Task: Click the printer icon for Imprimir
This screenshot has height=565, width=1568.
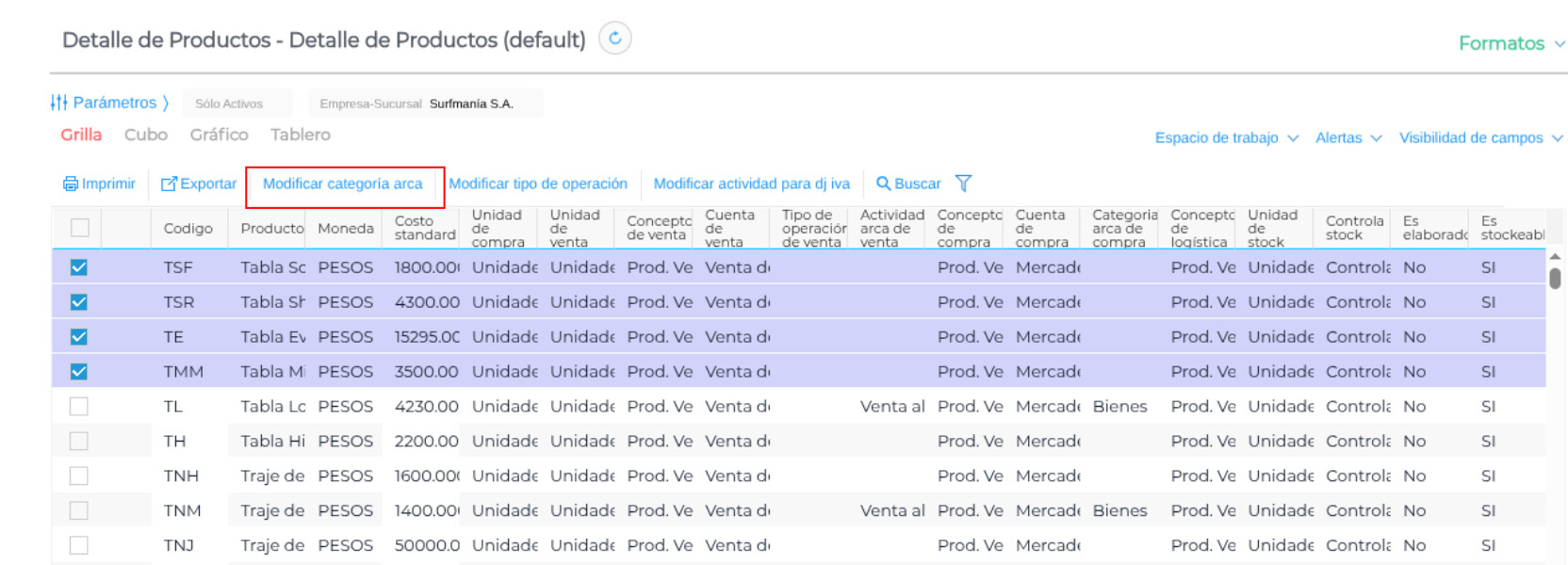Action: tap(71, 184)
